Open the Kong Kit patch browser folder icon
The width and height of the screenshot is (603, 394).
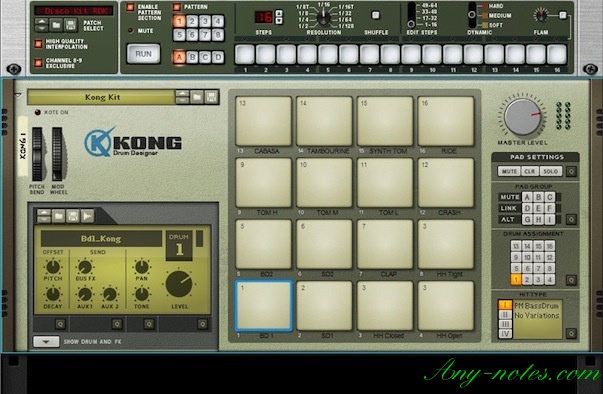(197, 97)
